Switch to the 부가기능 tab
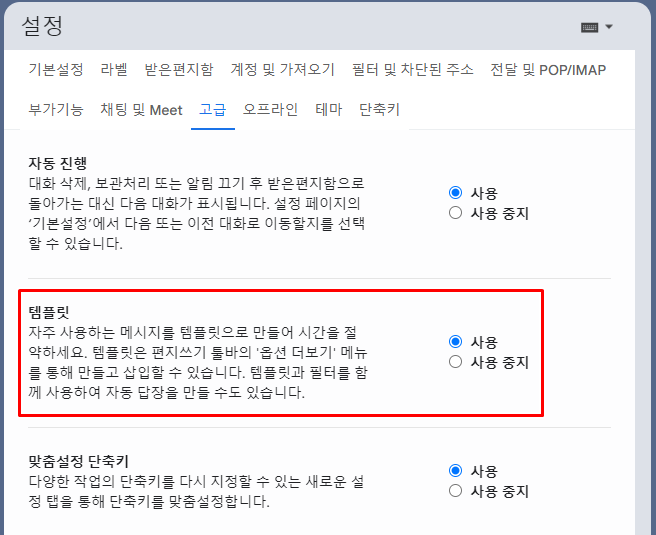 [56, 110]
